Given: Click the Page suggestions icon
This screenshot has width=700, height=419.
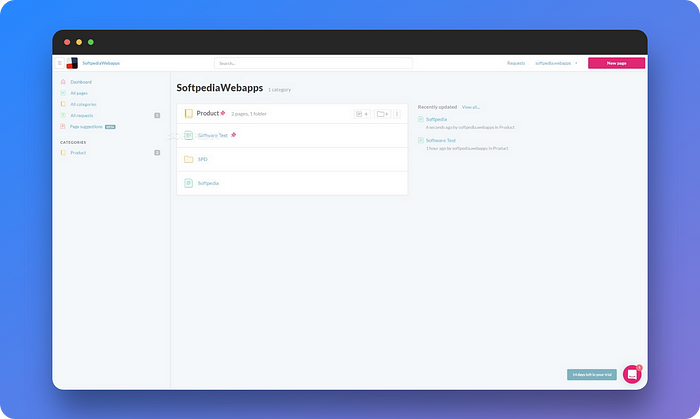Looking at the screenshot, I should pos(63,126).
